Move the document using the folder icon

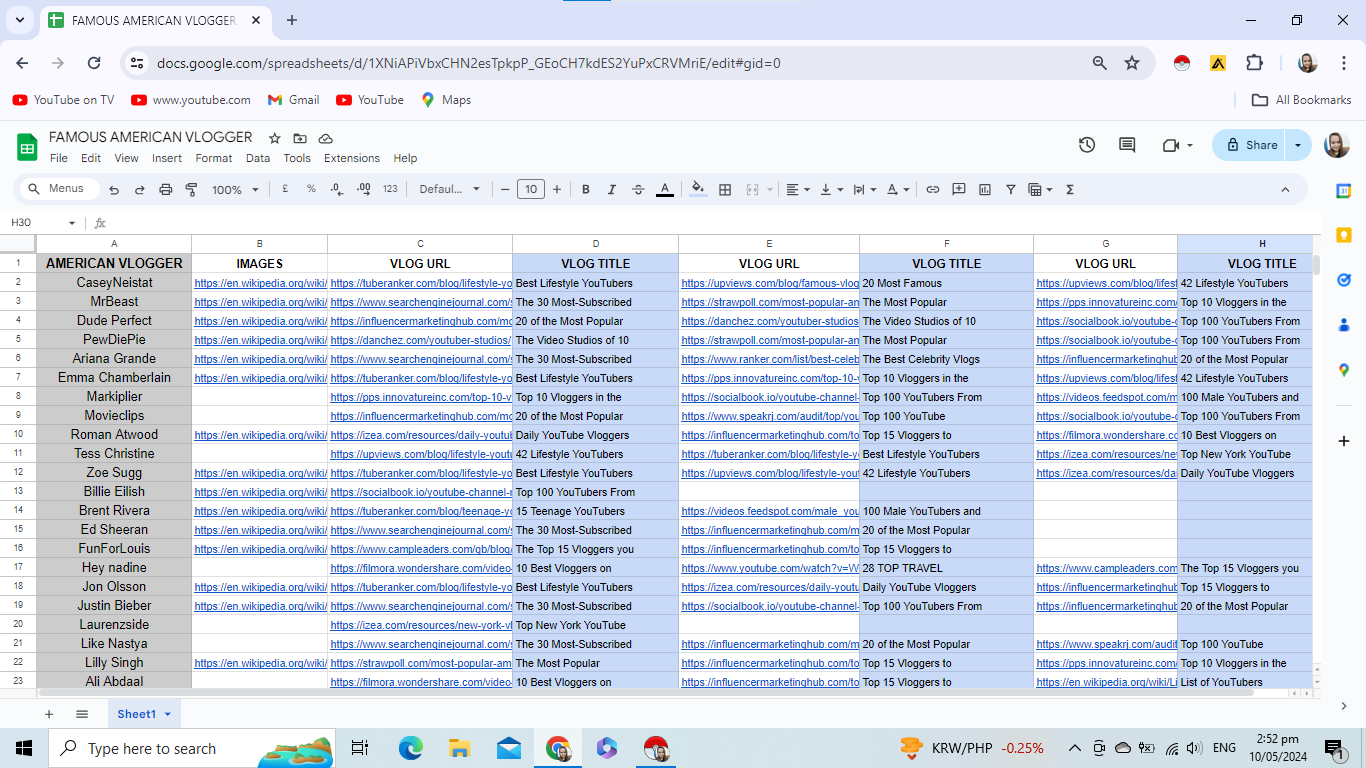301,138
